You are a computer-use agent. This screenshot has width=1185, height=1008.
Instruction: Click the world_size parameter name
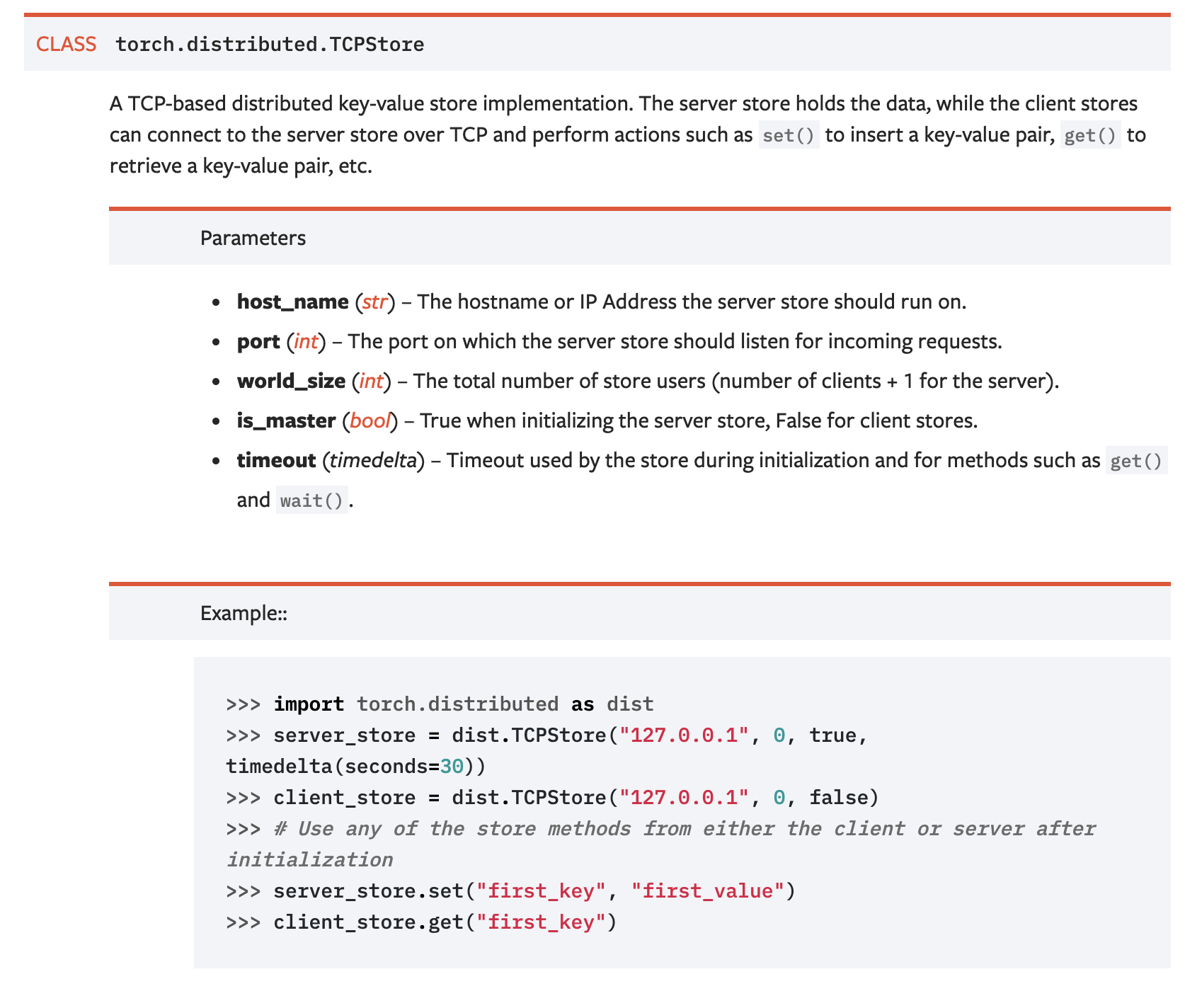(x=291, y=382)
